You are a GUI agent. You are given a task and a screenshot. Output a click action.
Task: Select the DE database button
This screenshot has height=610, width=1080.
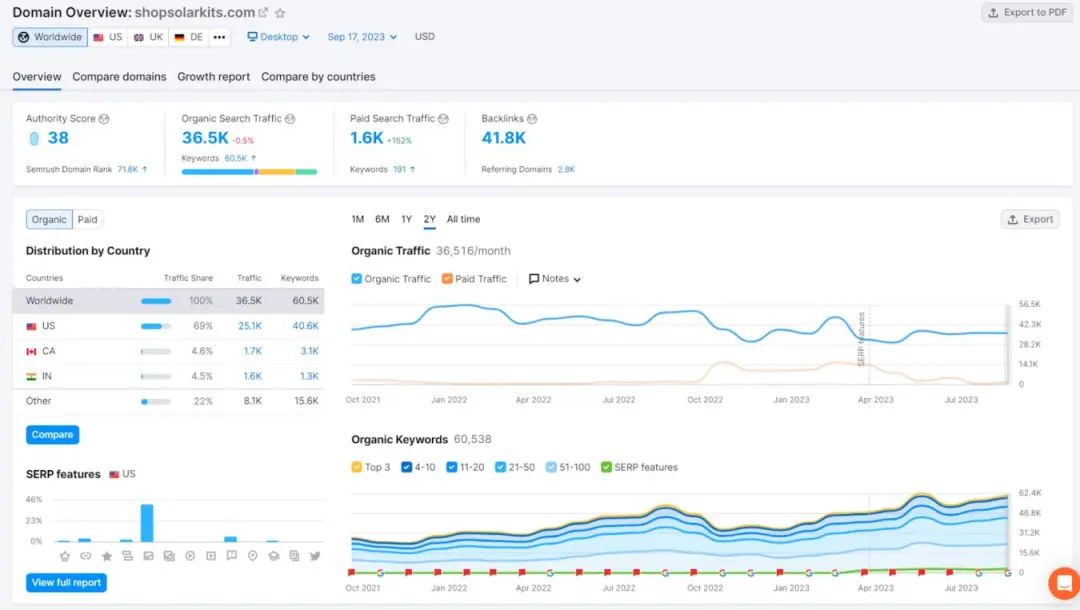coord(189,37)
